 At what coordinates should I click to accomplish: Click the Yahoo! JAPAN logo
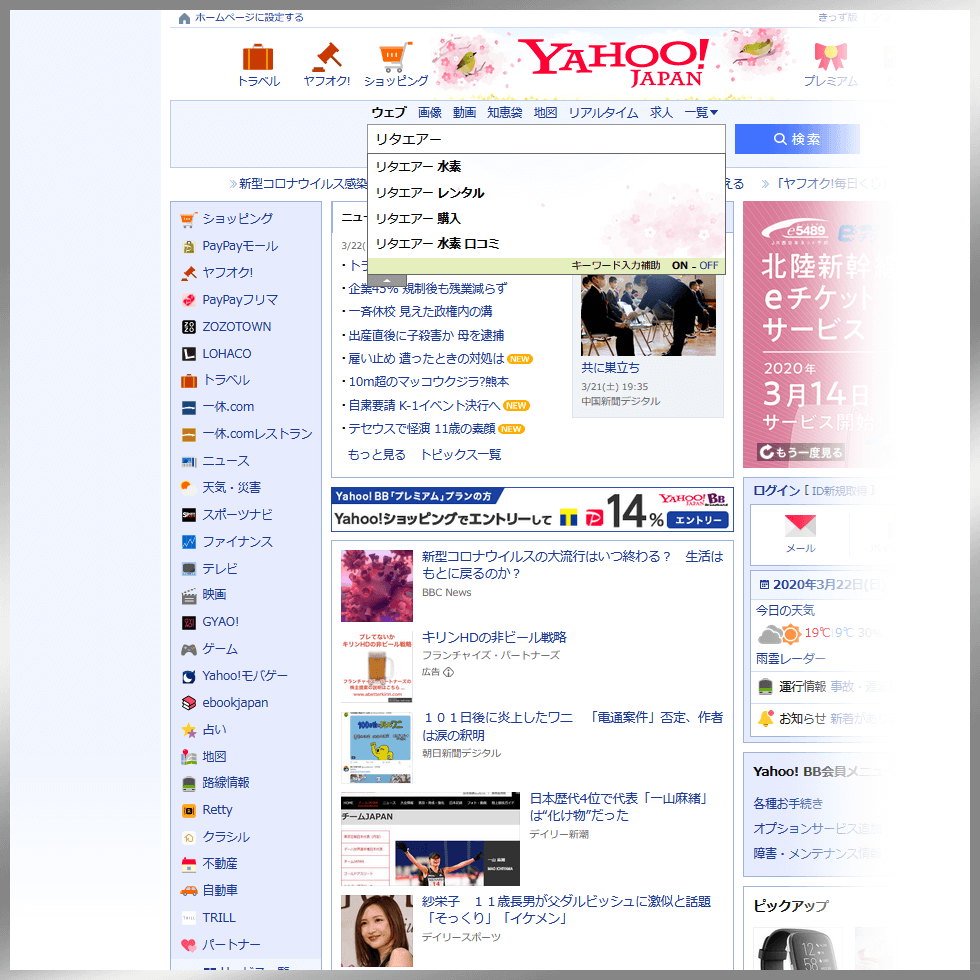point(616,62)
